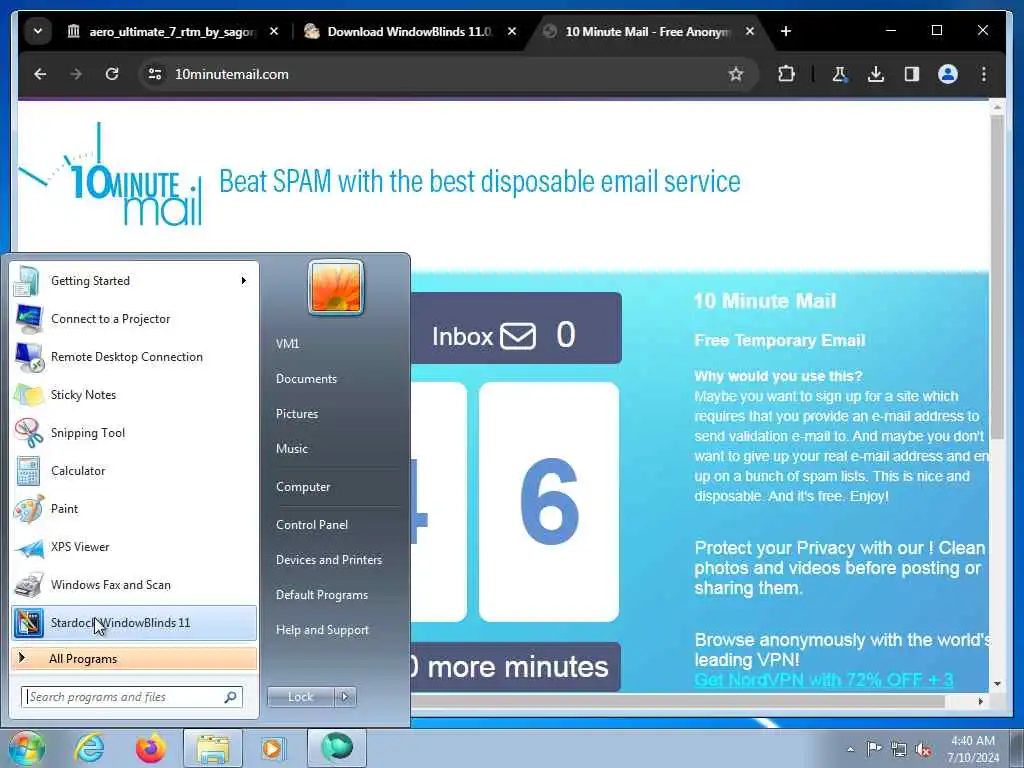Switch to aero_ultimate_7_rtm tab
This screenshot has width=1024, height=768.
pos(173,31)
